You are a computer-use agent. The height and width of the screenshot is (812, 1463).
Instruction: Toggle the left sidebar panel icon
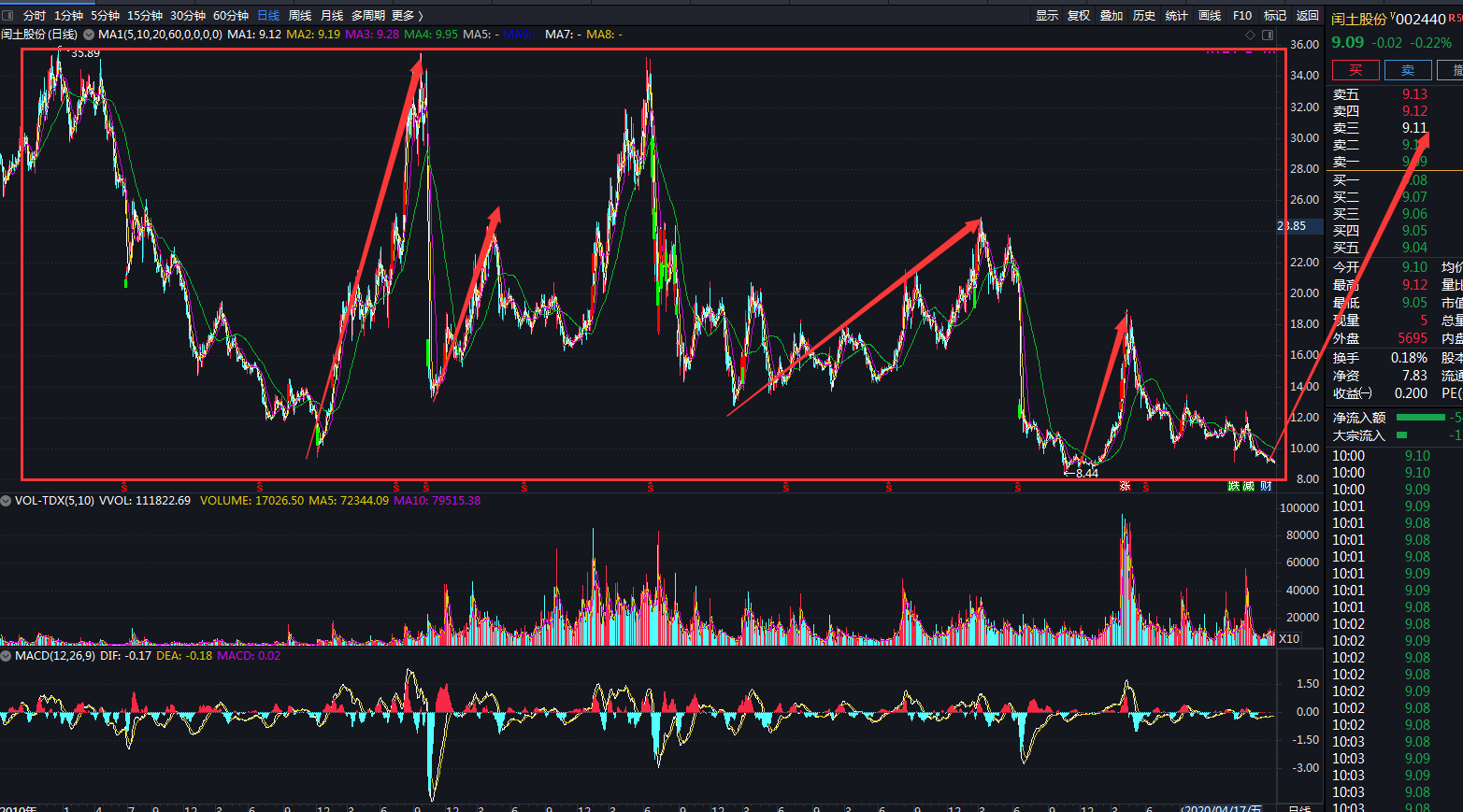tap(7, 15)
